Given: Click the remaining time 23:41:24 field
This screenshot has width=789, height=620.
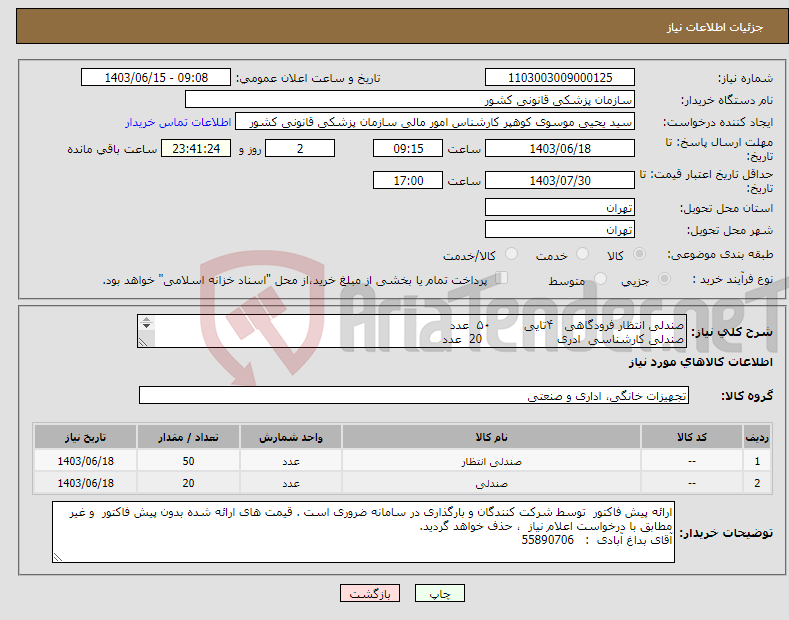Looking at the screenshot, I should click(196, 148).
